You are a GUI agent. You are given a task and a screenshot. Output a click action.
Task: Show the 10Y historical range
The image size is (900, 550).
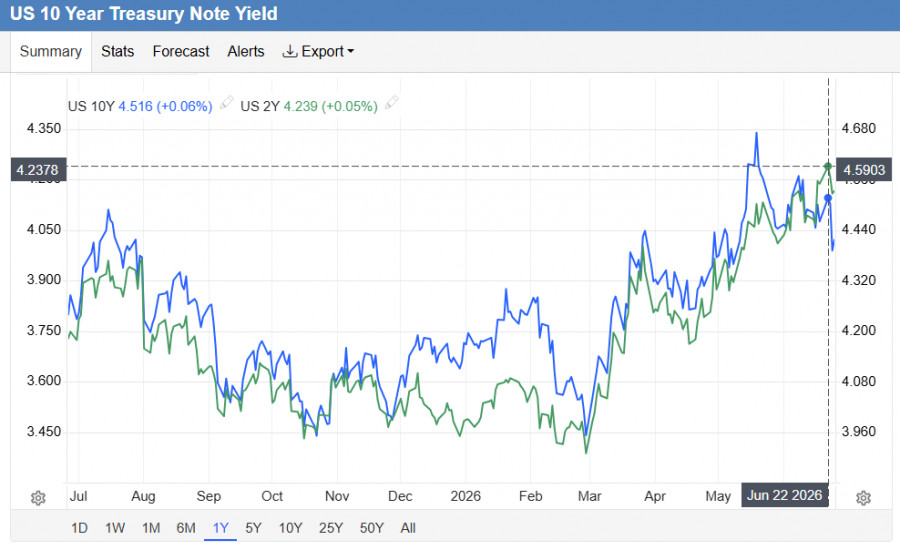click(x=290, y=528)
